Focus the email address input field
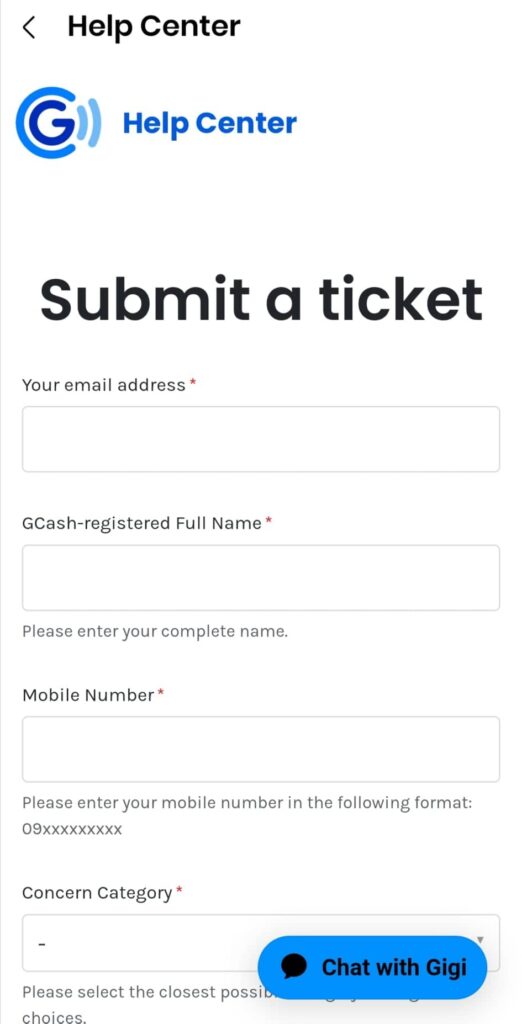This screenshot has width=522, height=1024. tap(261, 439)
